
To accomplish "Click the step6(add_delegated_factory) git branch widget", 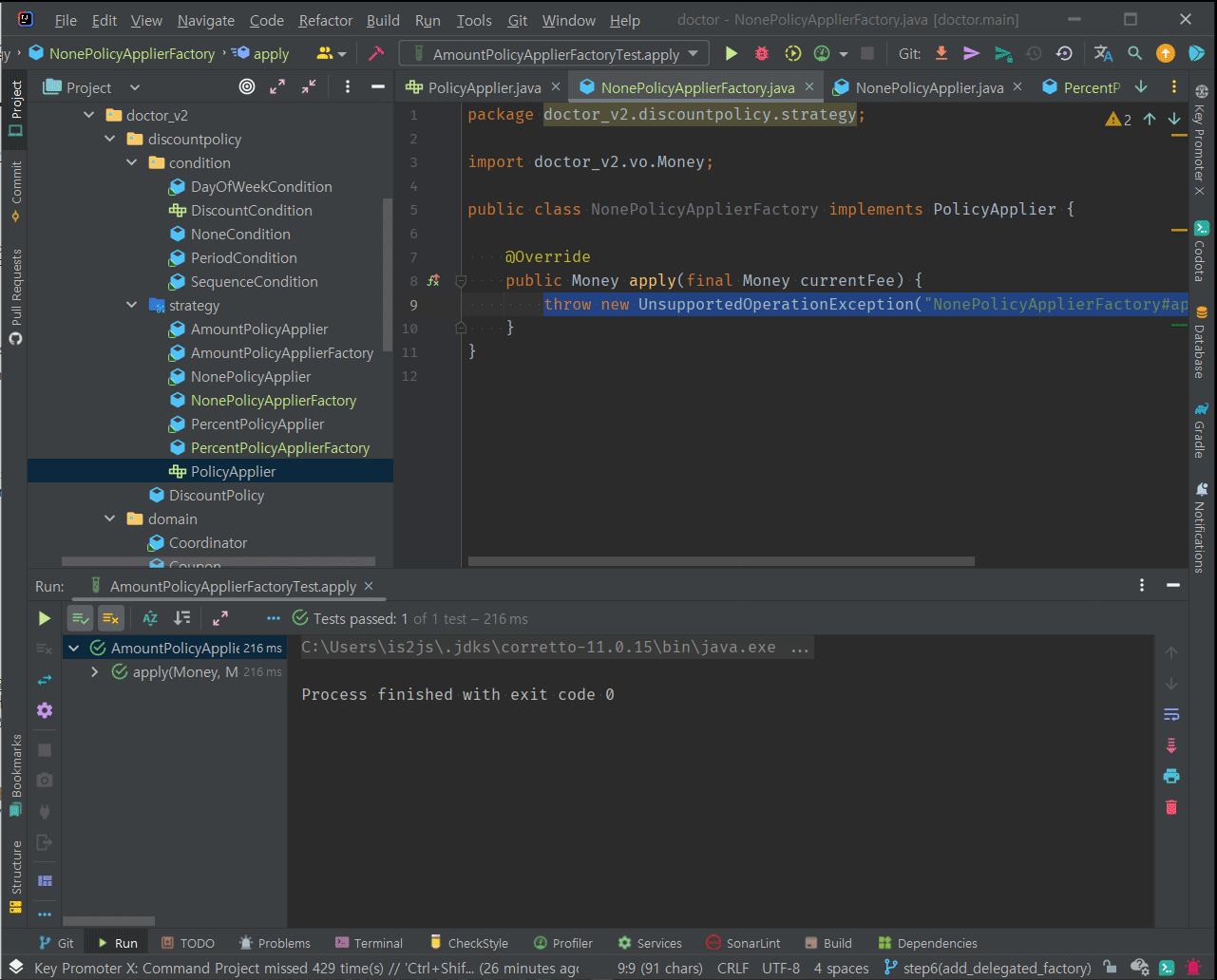I will tap(987, 968).
